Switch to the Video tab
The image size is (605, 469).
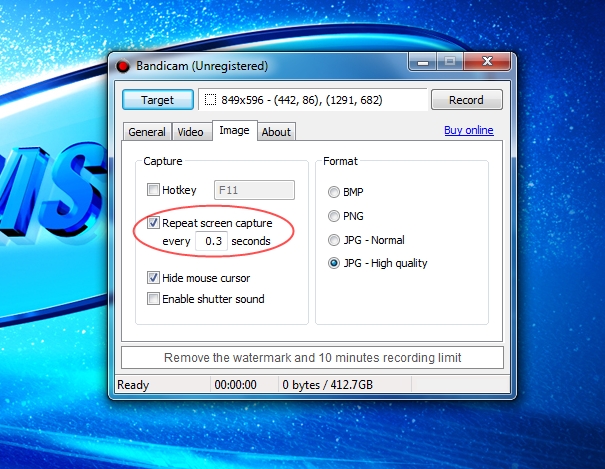pos(191,132)
